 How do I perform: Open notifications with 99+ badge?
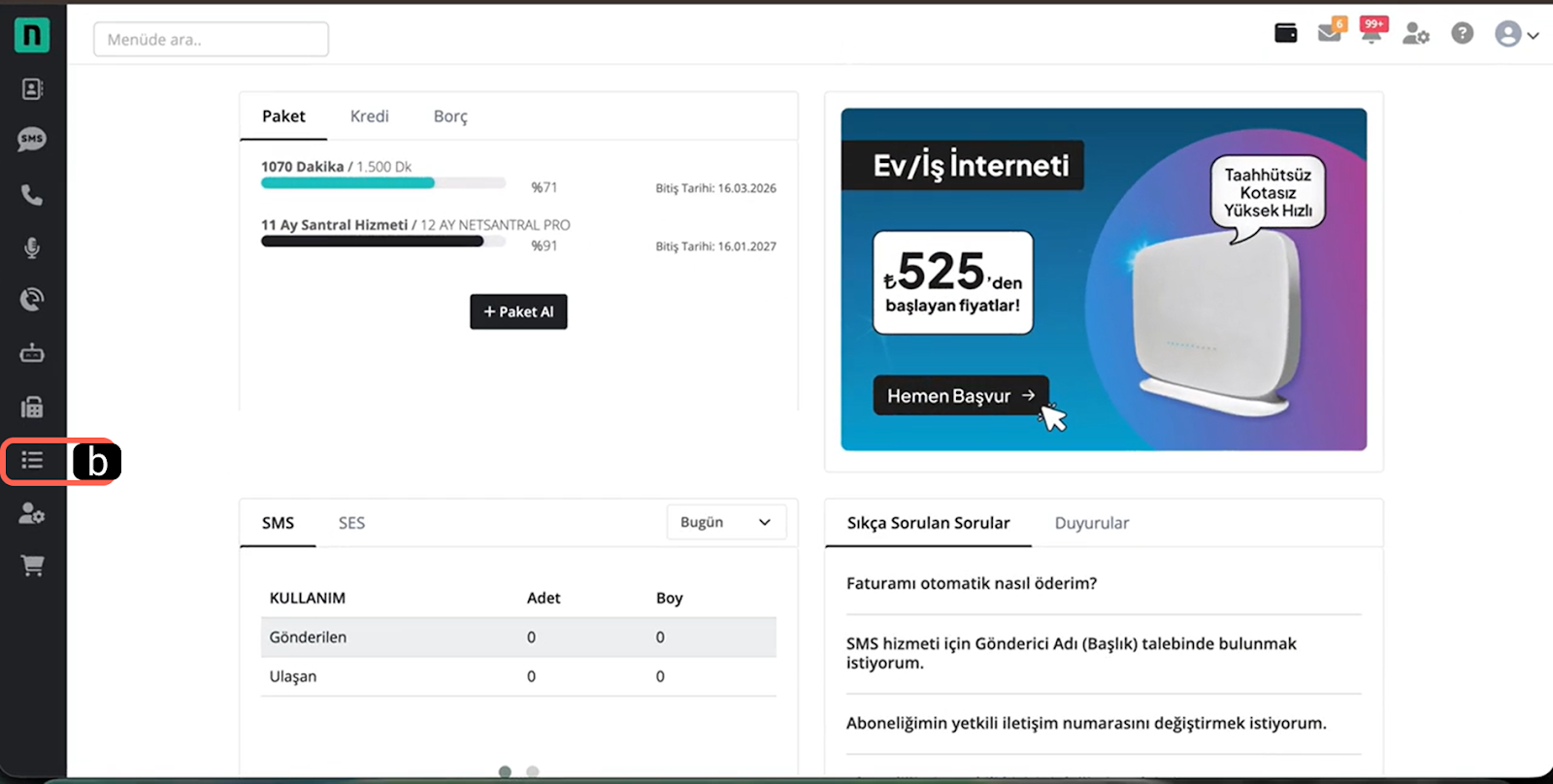click(x=1371, y=34)
